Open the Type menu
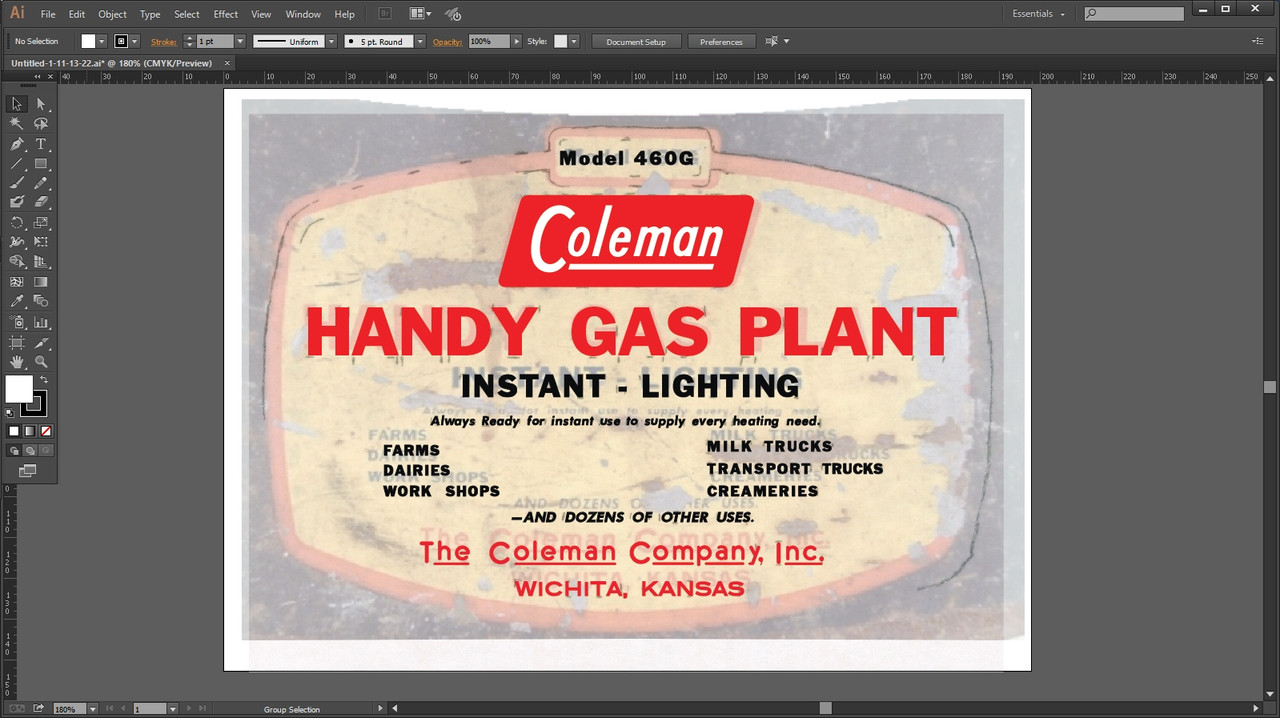This screenshot has height=718, width=1280. click(x=150, y=14)
